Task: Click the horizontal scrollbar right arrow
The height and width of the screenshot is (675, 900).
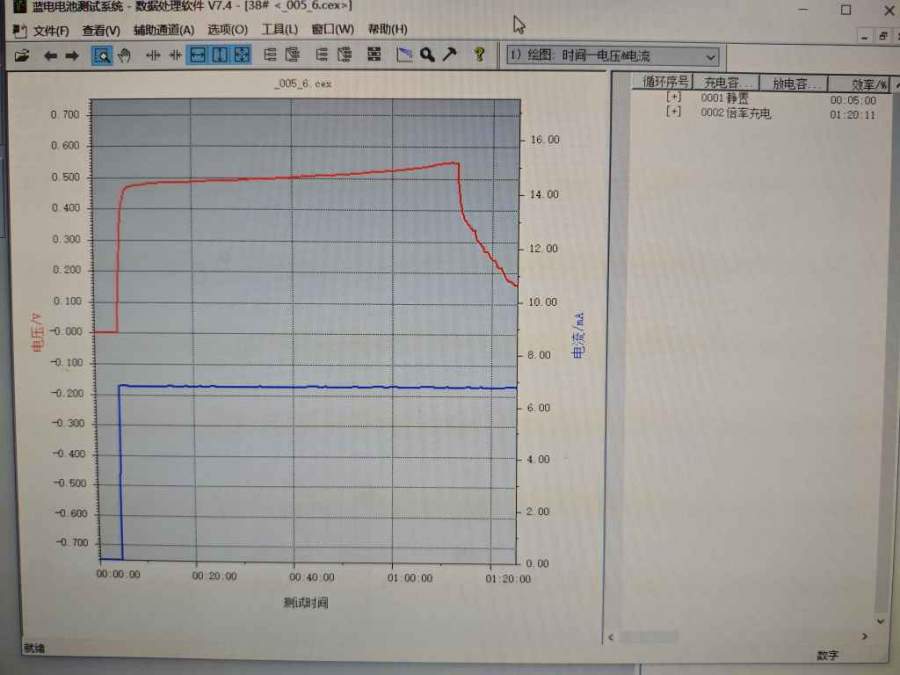Action: (864, 637)
